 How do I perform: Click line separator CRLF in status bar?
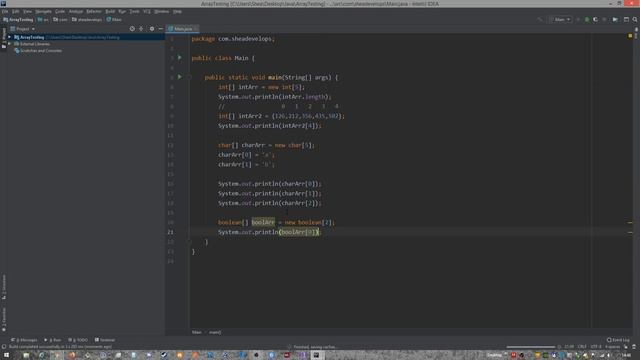point(582,347)
